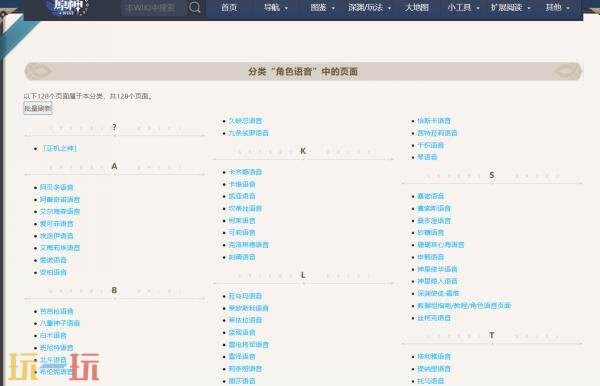Click the 批量刷新 button
600x386 pixels.
tap(38, 108)
